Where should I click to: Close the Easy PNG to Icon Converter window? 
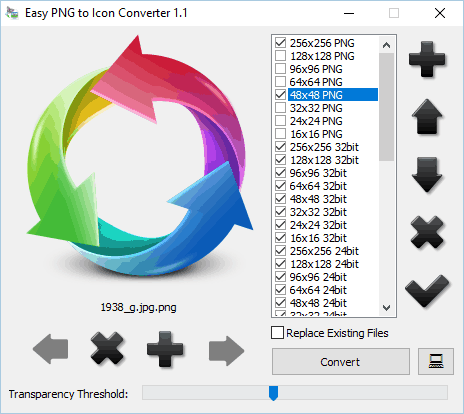pyautogui.click(x=440, y=13)
